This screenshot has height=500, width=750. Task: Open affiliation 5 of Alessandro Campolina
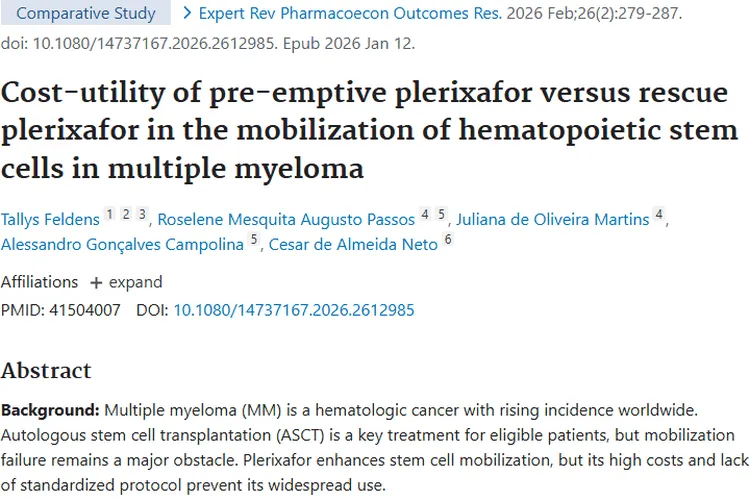click(x=254, y=240)
